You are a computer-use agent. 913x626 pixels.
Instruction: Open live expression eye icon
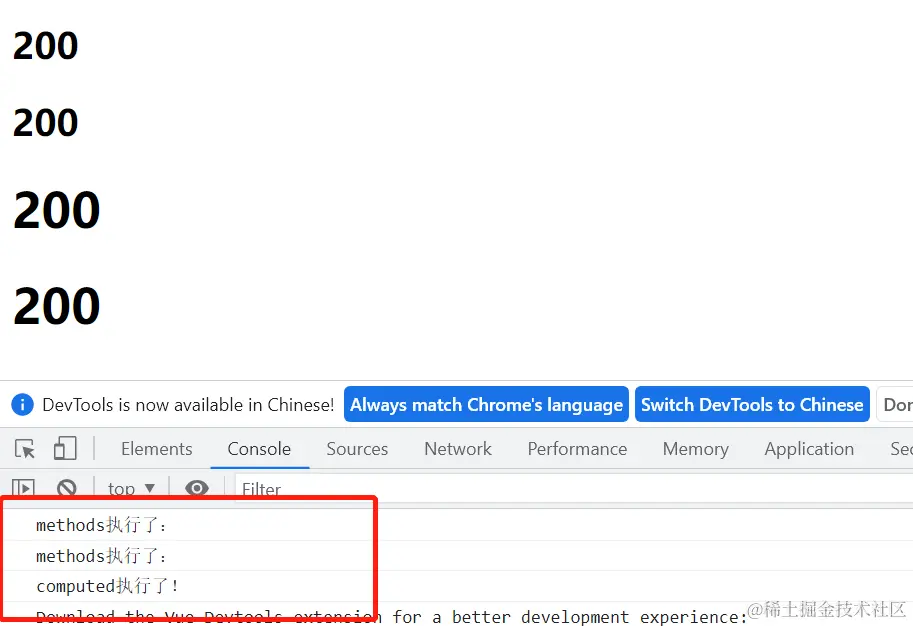(197, 488)
